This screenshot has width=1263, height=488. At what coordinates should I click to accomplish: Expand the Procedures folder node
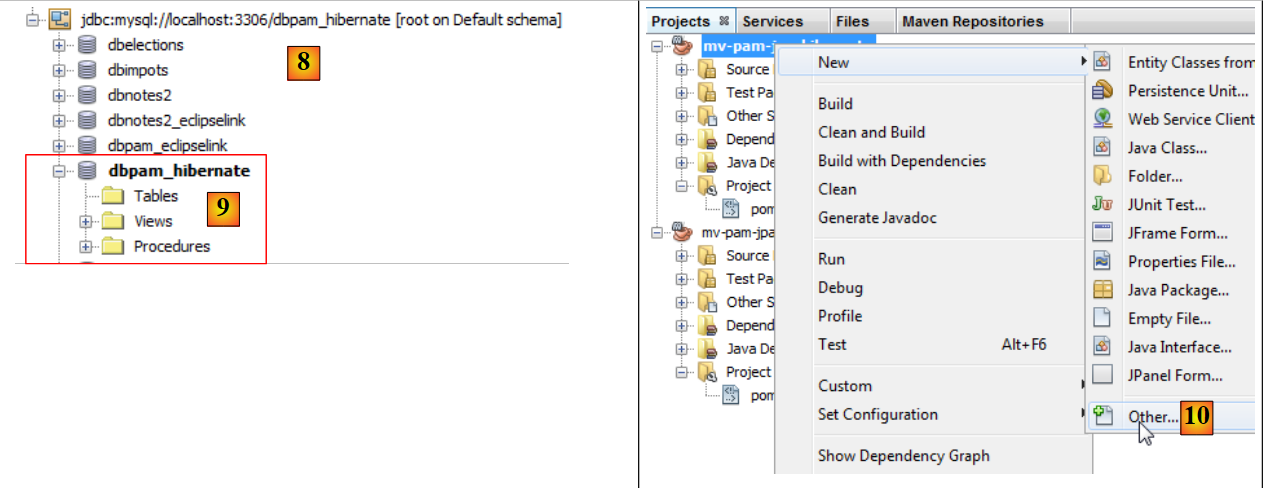(x=86, y=246)
